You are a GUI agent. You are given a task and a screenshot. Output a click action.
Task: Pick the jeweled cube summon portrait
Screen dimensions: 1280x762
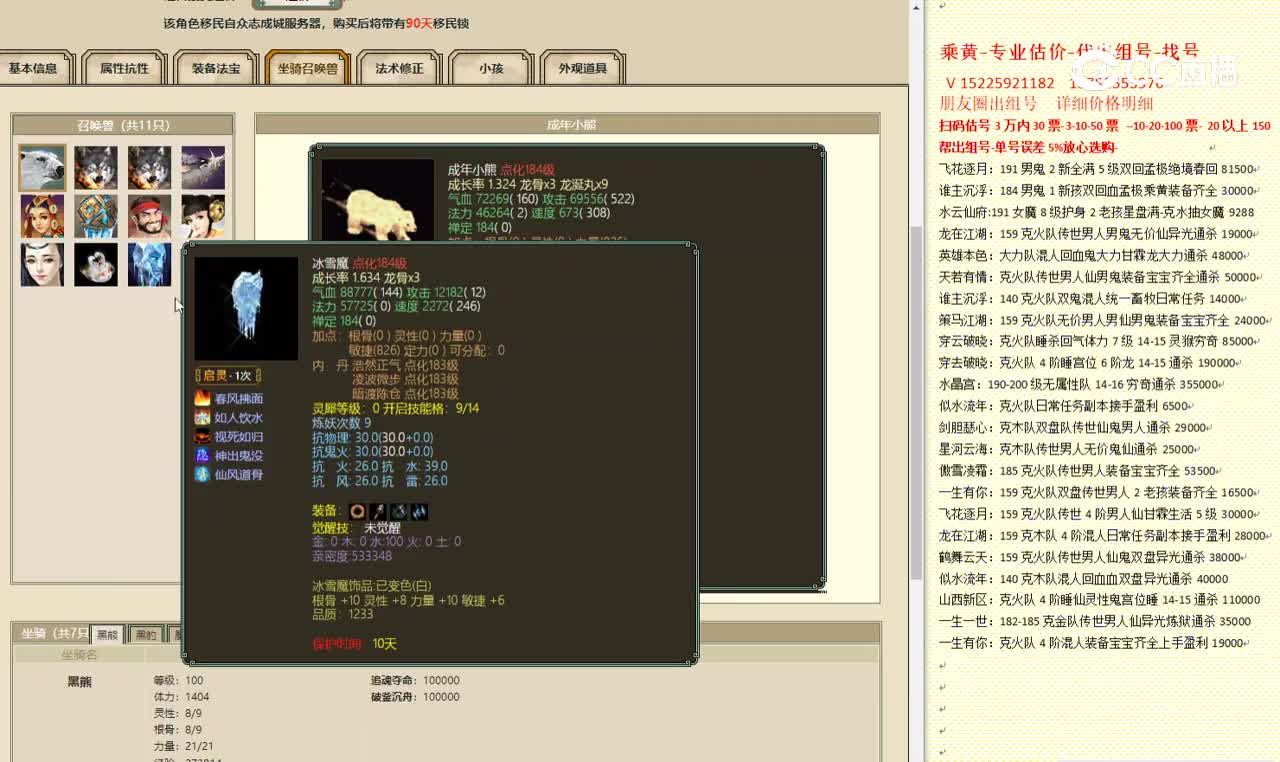[x=96, y=216]
